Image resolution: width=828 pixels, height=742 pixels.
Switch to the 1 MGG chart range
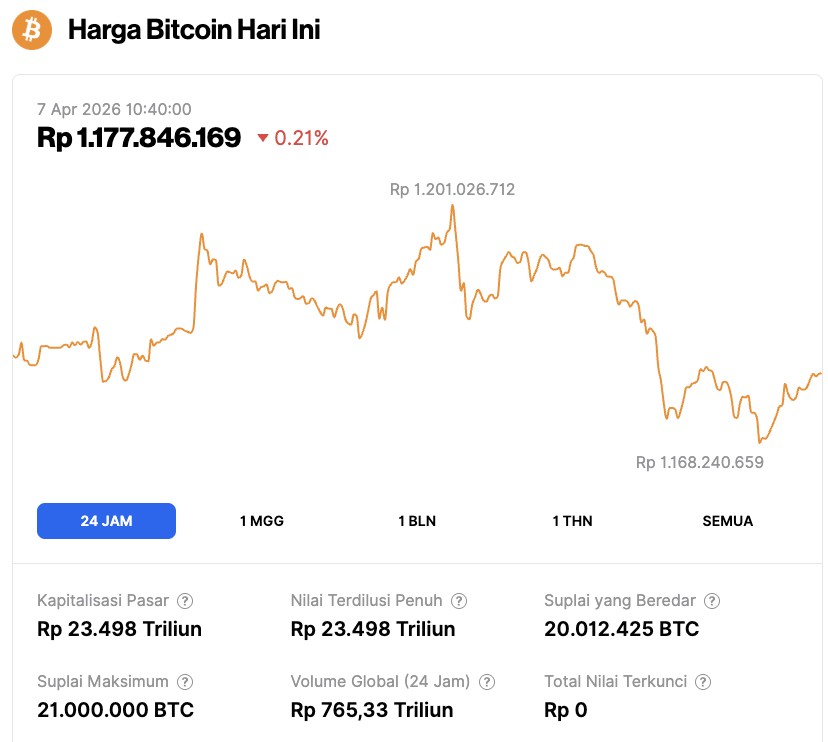pyautogui.click(x=262, y=521)
